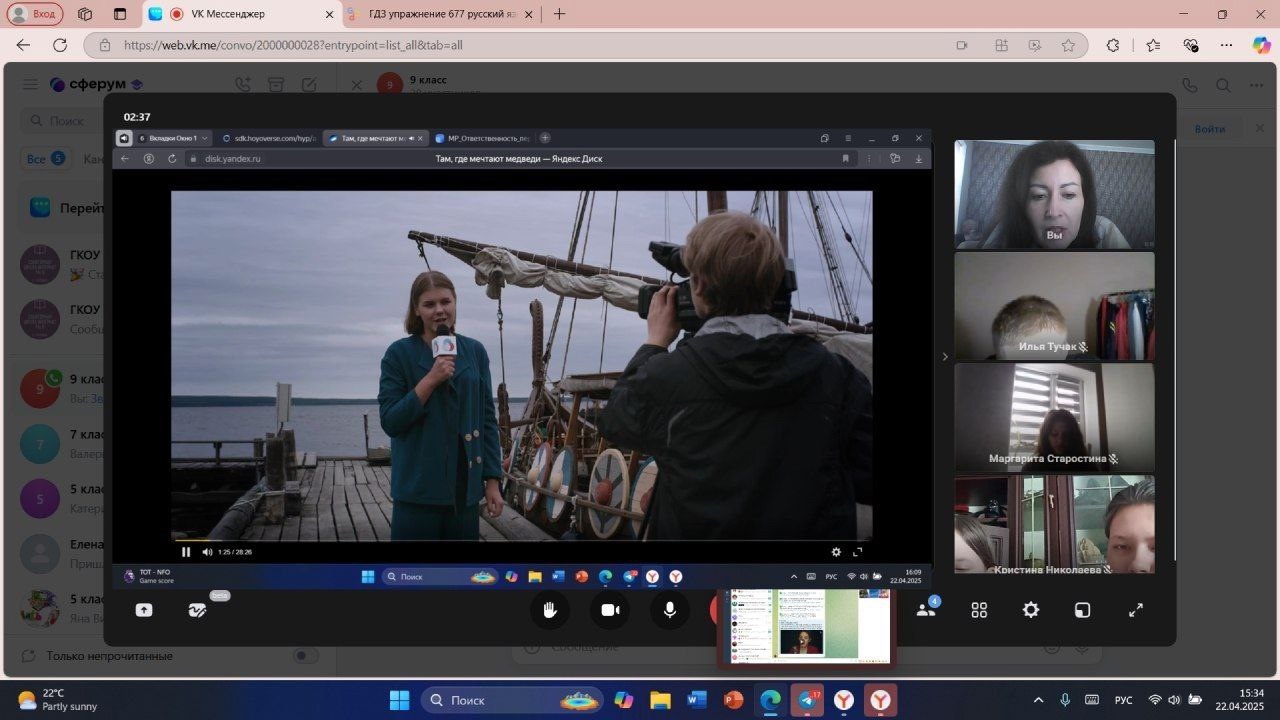The height and width of the screenshot is (720, 1280).
Task: Open call settings gear
Action: pos(1031,610)
